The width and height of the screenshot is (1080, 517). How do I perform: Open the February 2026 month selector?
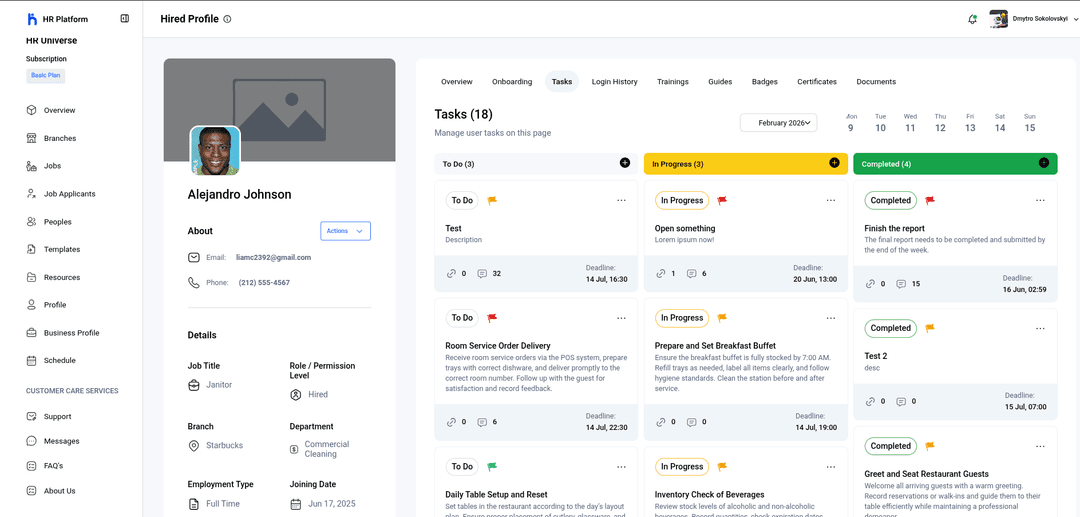pyautogui.click(x=779, y=122)
